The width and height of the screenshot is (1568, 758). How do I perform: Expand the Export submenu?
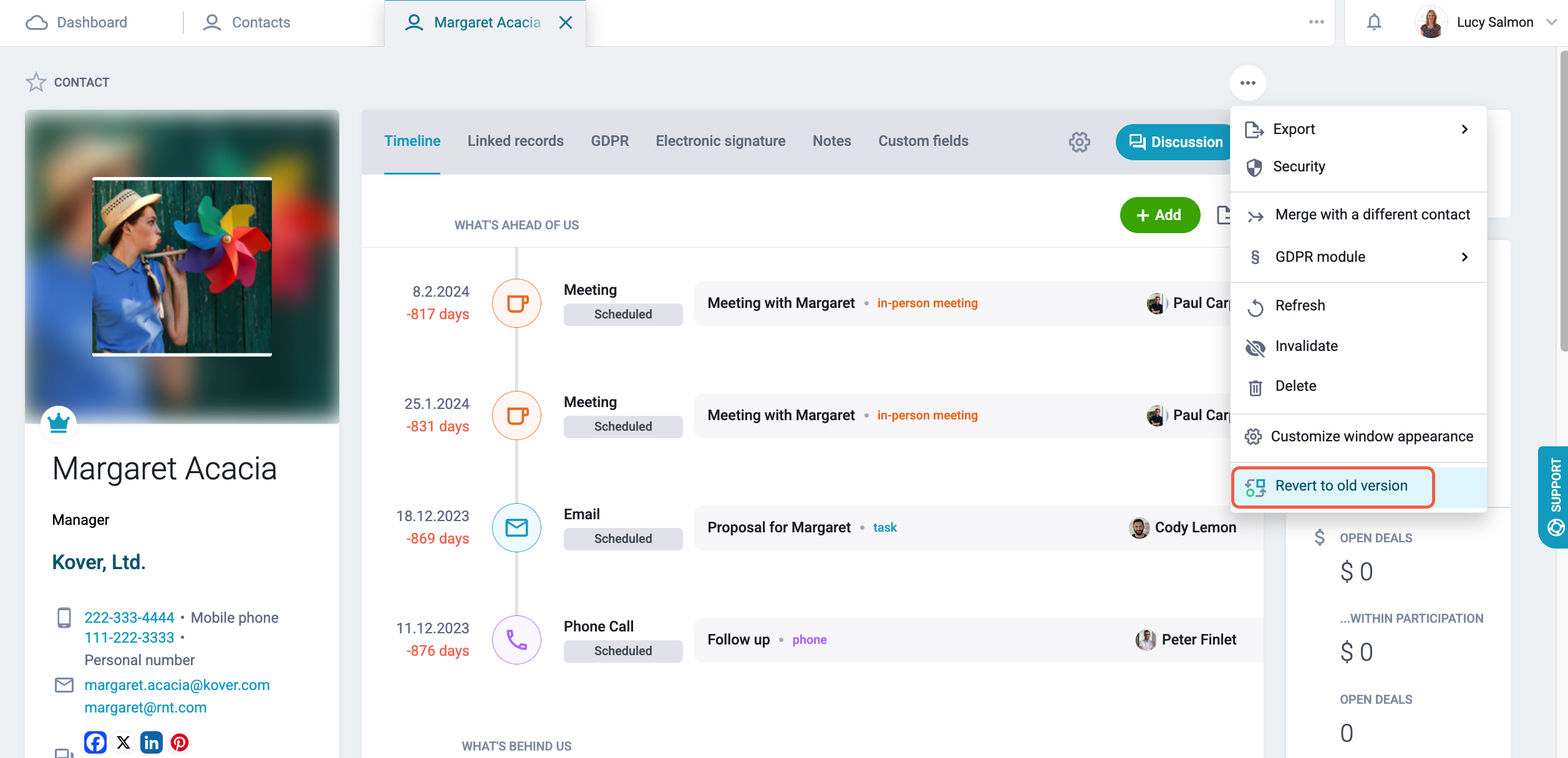tap(1358, 129)
